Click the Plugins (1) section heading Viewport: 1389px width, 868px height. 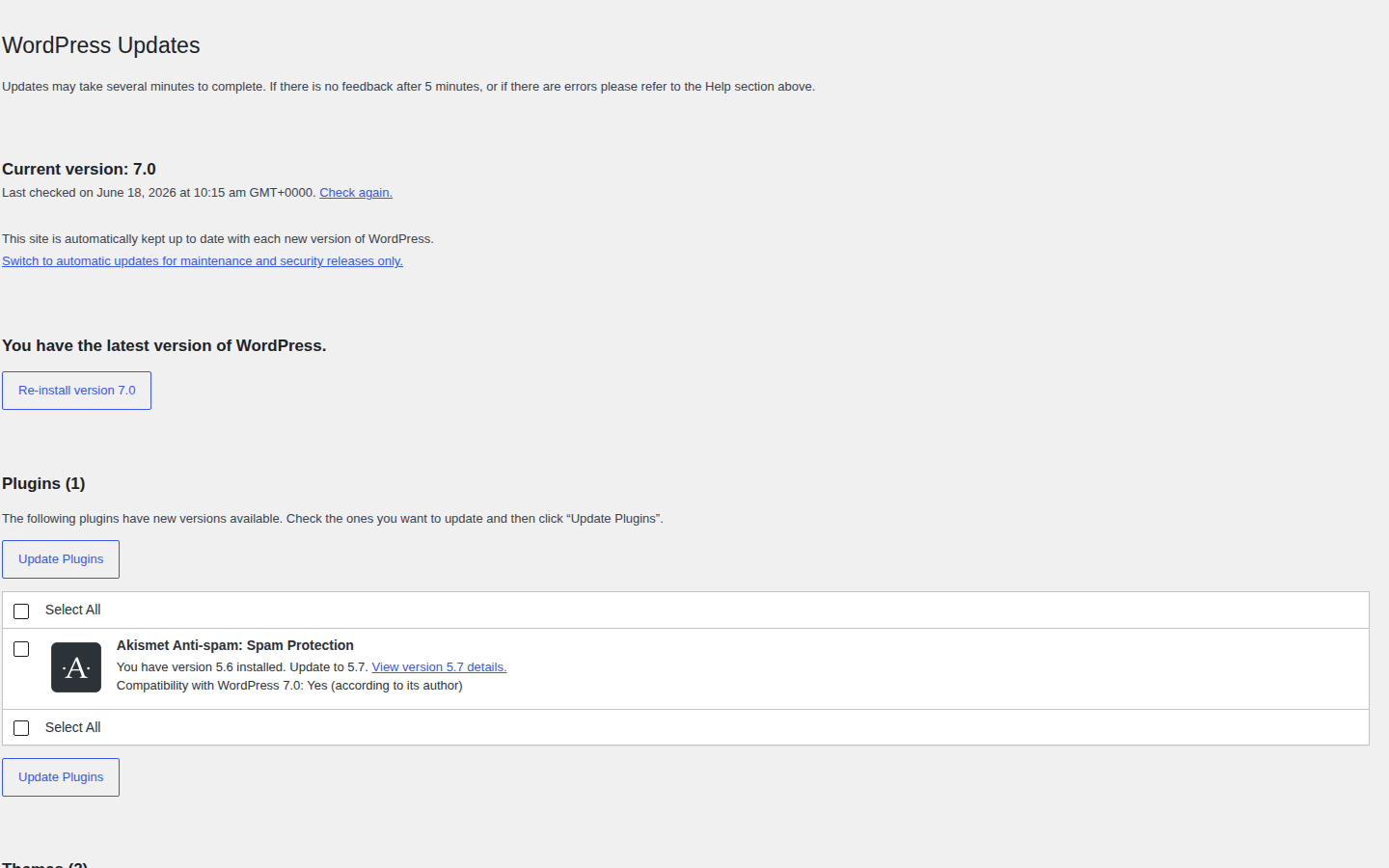43,483
